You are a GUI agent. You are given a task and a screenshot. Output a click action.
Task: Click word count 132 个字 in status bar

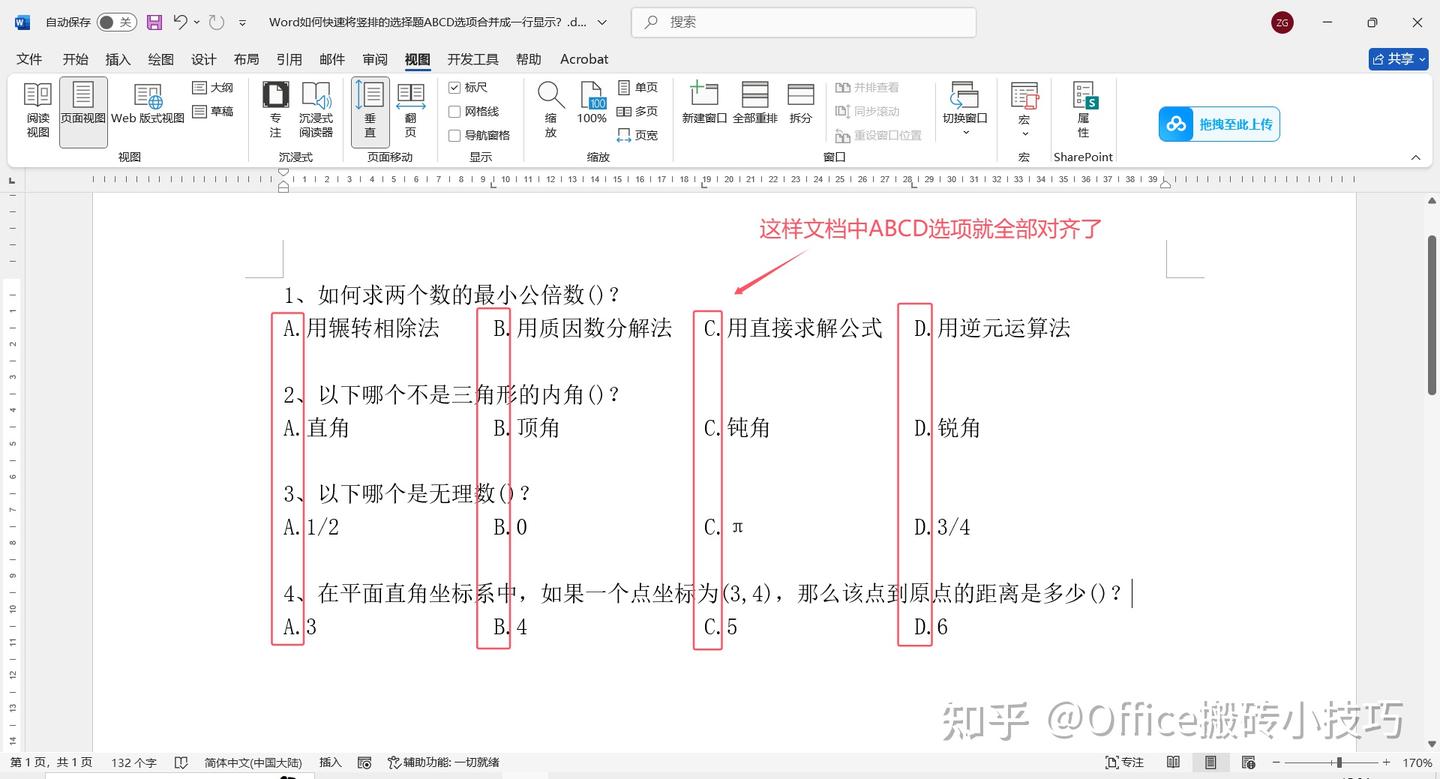click(x=133, y=762)
